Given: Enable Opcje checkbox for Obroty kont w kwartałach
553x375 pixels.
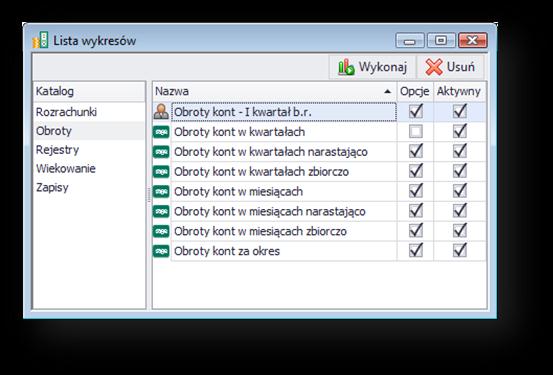Looking at the screenshot, I should (x=415, y=132).
